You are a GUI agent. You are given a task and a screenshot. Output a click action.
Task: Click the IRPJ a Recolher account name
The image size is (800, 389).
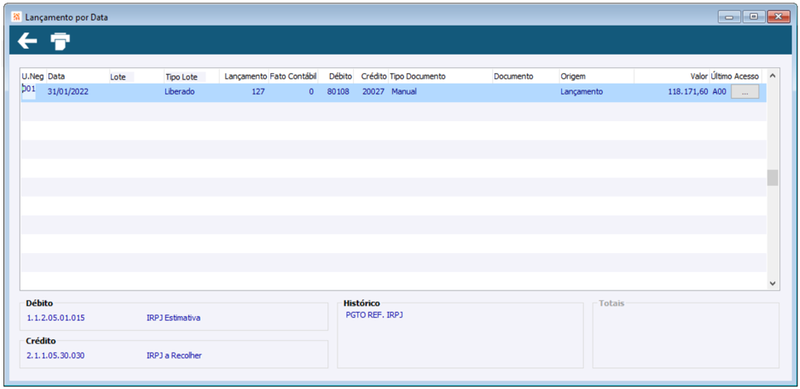173,356
